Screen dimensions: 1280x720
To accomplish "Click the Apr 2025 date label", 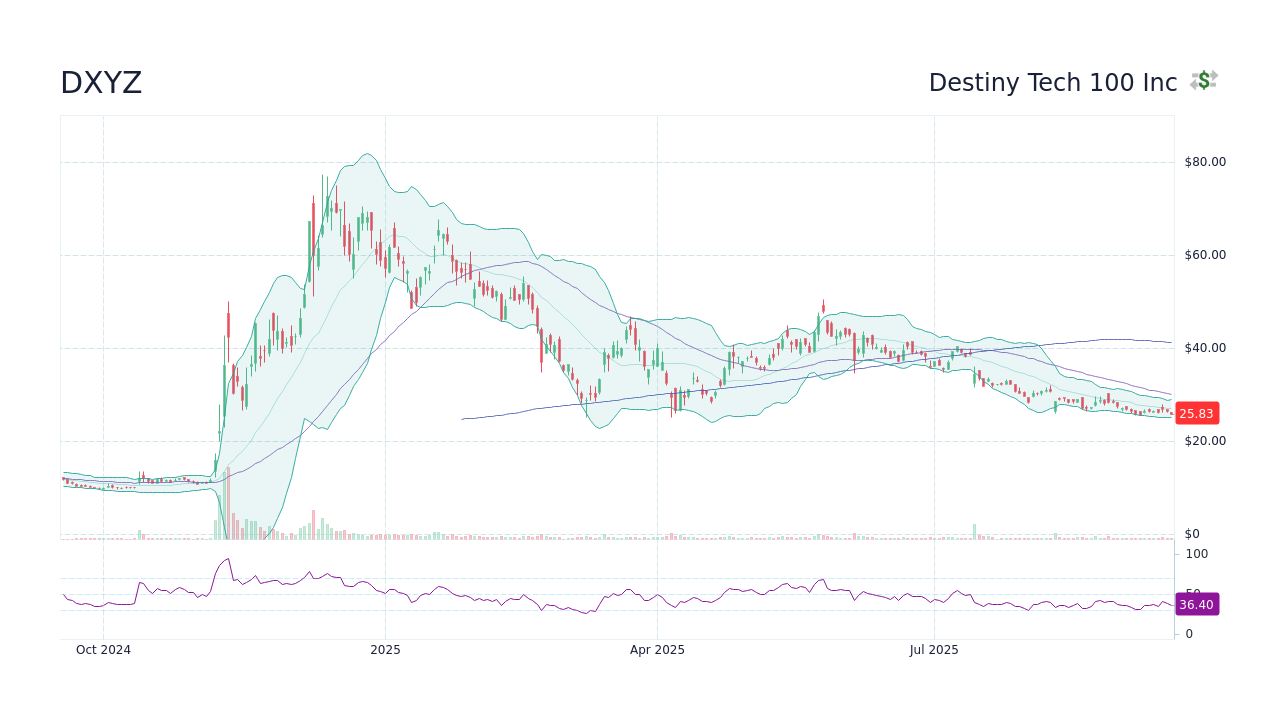I will pos(657,649).
